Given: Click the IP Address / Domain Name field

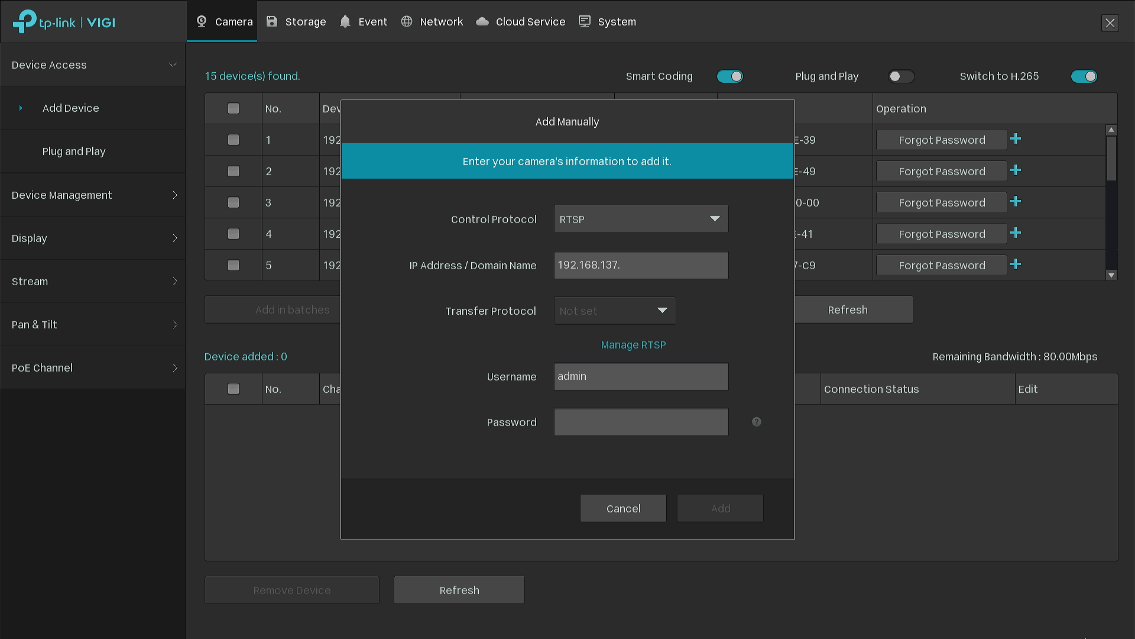Looking at the screenshot, I should 641,265.
